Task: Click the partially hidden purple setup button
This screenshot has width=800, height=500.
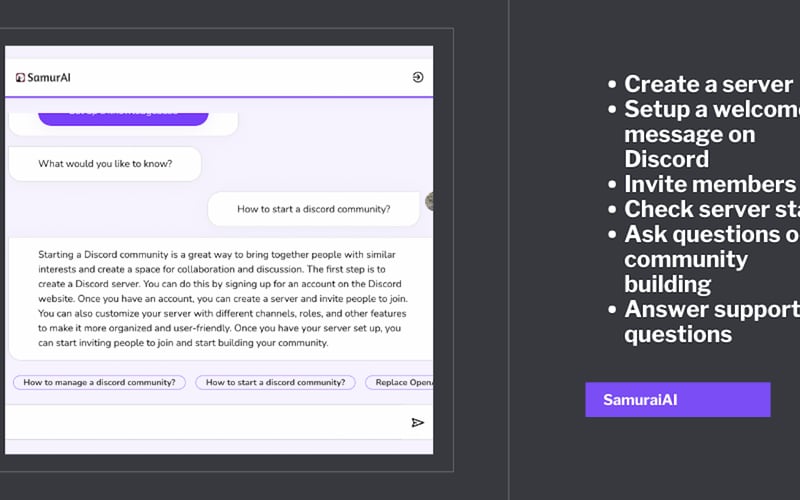Action: point(123,118)
